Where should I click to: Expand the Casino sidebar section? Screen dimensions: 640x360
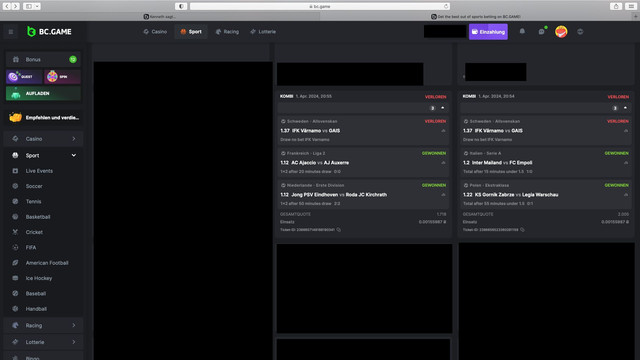pos(74,139)
